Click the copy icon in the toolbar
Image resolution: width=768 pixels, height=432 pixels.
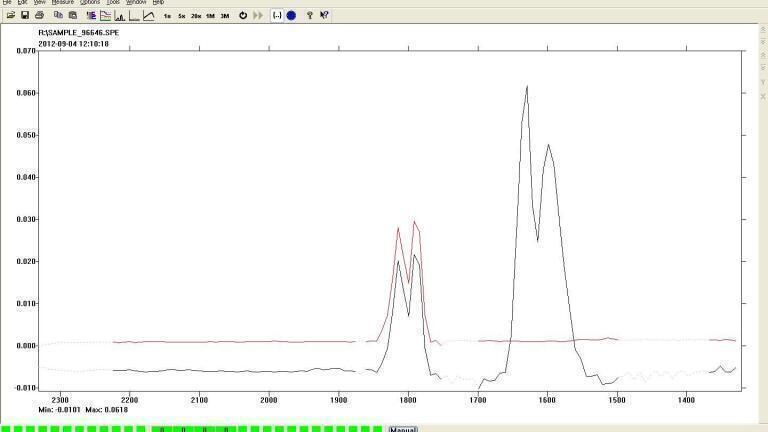pos(58,16)
